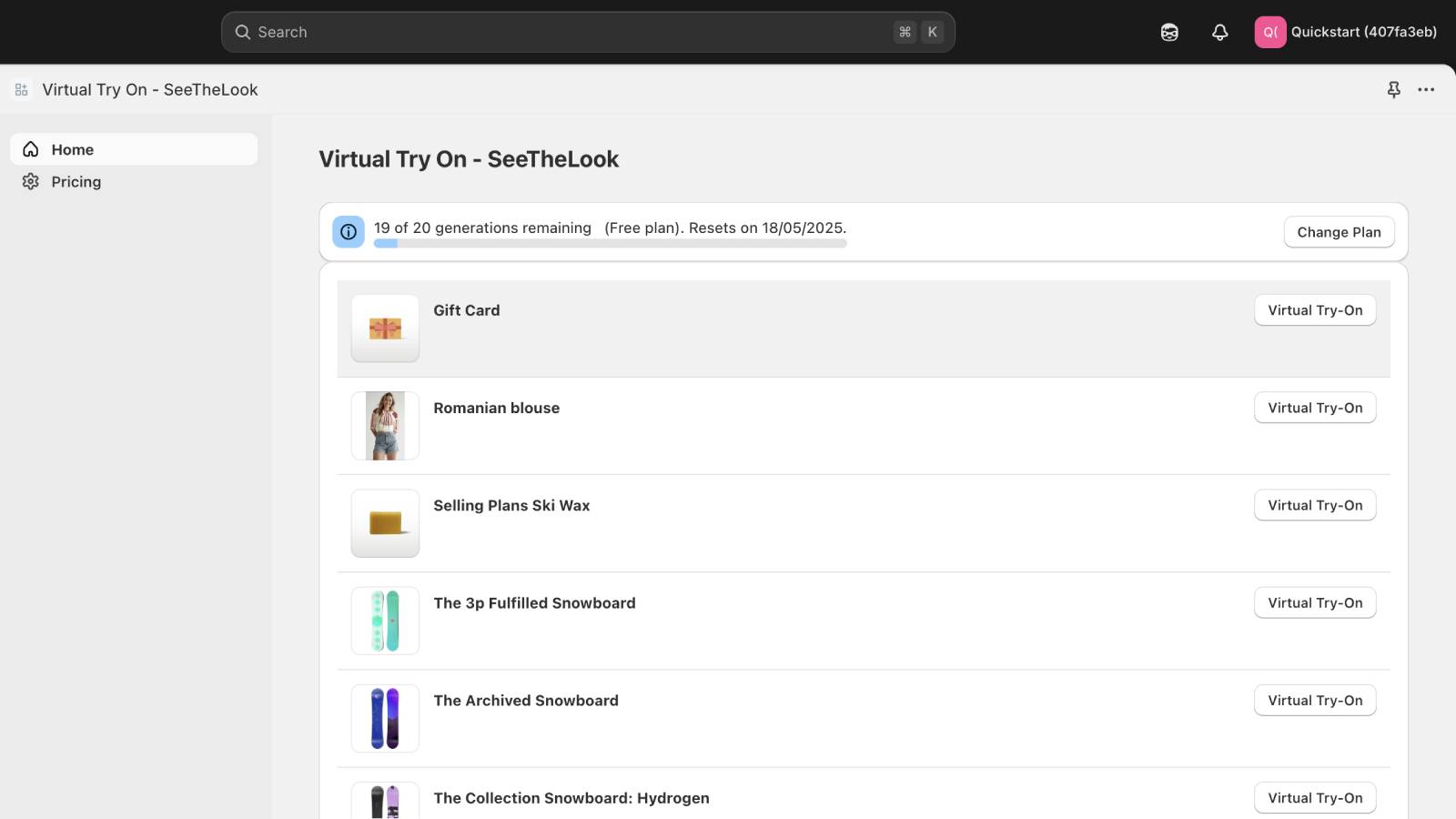
Task: Focus the Search input field
Action: coord(588,32)
